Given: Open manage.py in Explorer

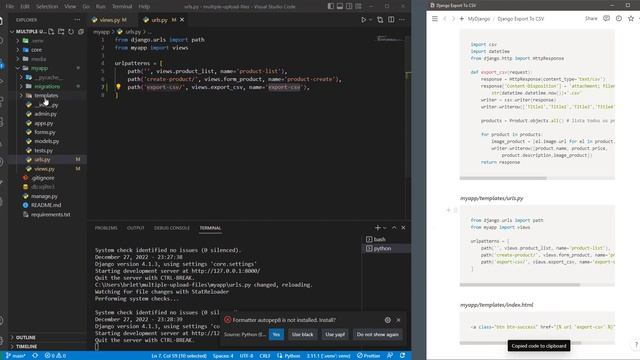Looking at the screenshot, I should pyautogui.click(x=44, y=196).
